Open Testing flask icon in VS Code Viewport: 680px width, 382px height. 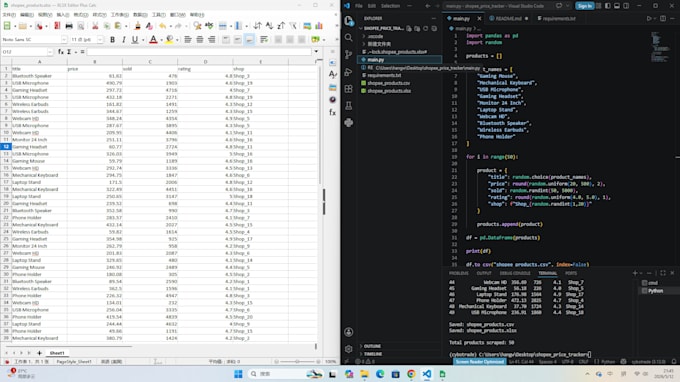349,106
